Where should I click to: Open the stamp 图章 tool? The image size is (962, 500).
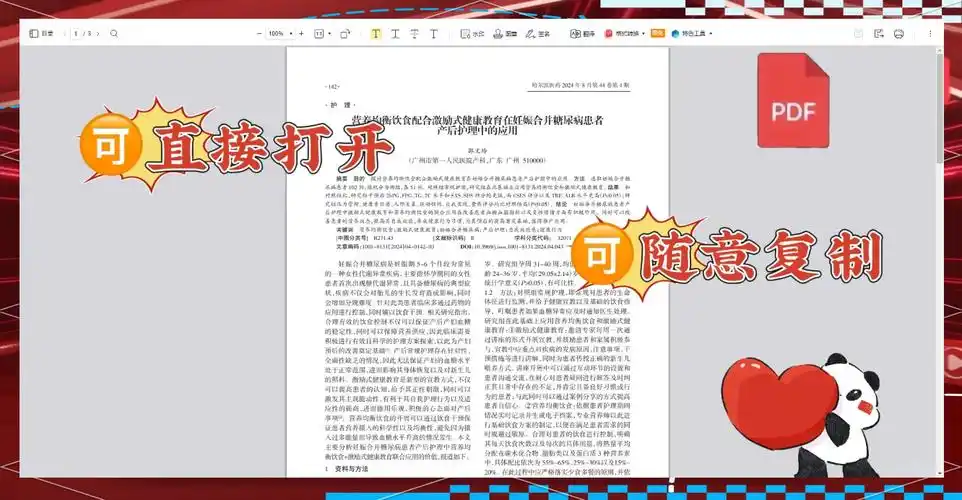pyautogui.click(x=505, y=34)
